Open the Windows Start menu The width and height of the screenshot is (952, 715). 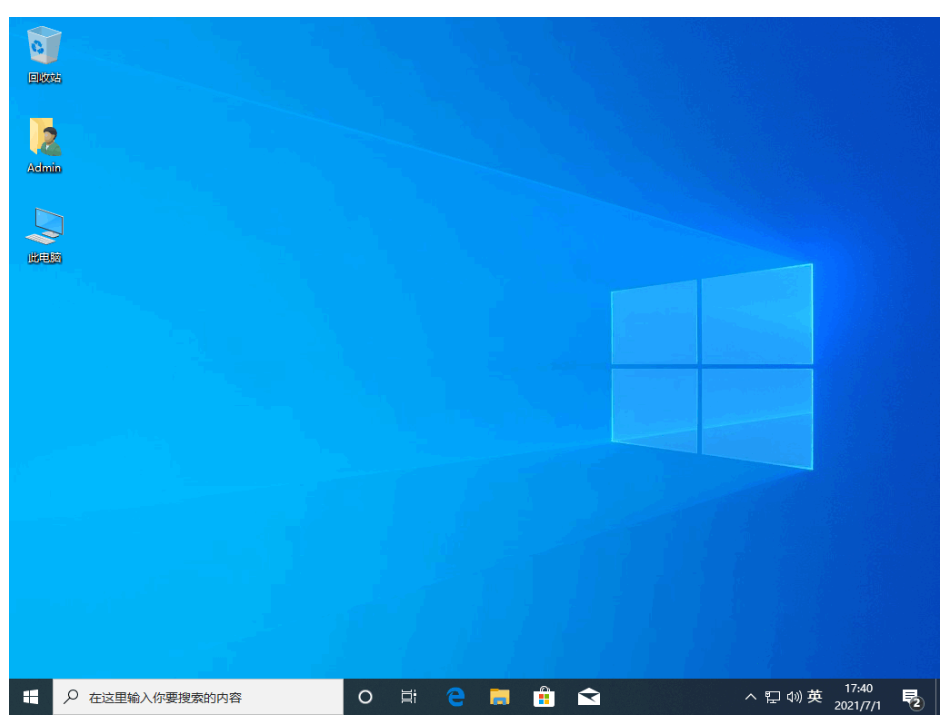(x=30, y=697)
